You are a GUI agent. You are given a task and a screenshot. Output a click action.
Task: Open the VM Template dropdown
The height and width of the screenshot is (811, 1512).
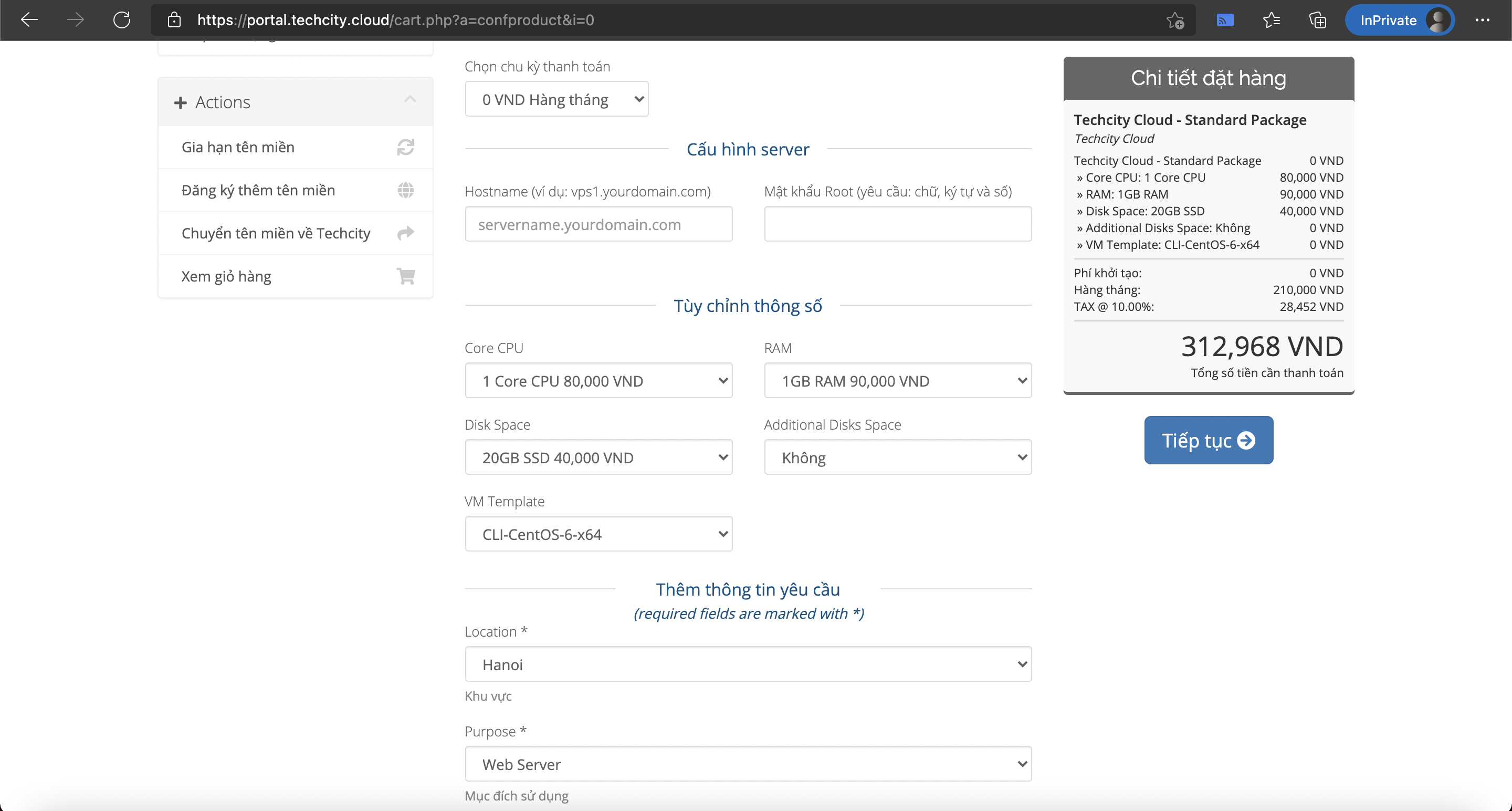(598, 534)
